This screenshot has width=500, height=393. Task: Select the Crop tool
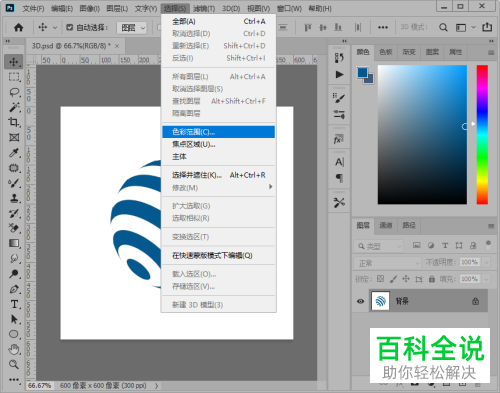14,122
